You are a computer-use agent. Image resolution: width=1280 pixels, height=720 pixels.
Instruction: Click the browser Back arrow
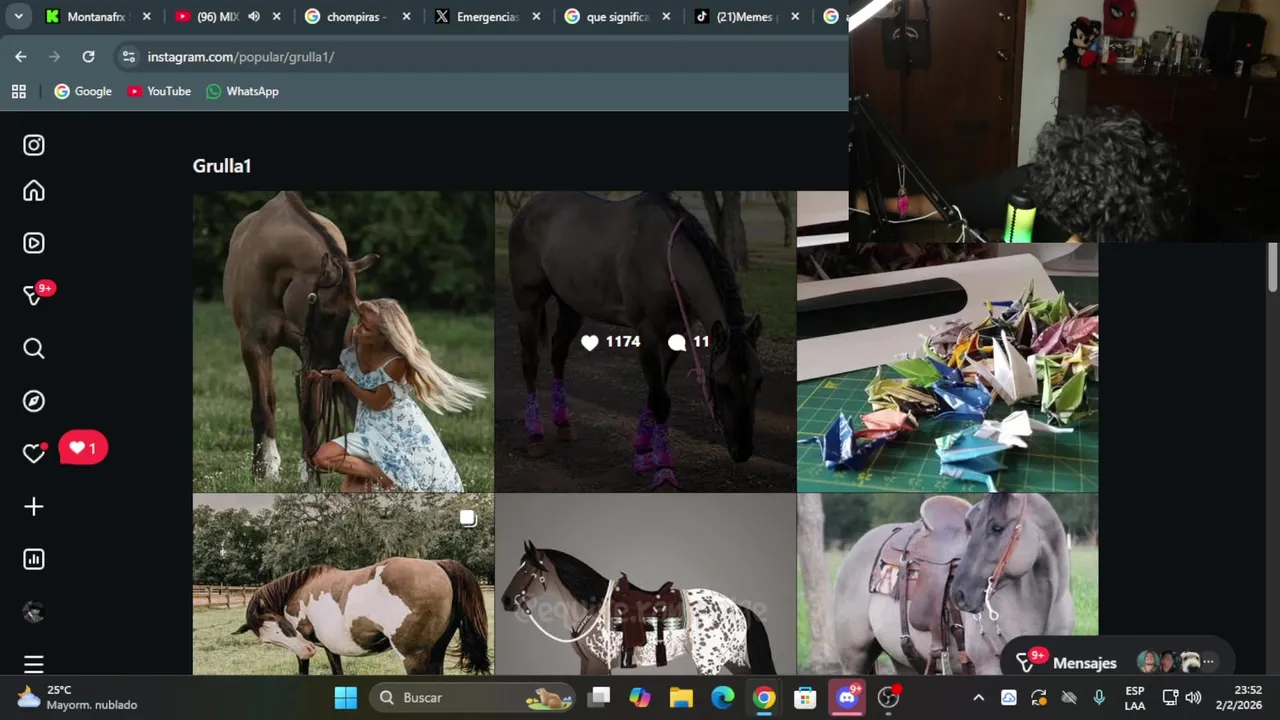(21, 57)
